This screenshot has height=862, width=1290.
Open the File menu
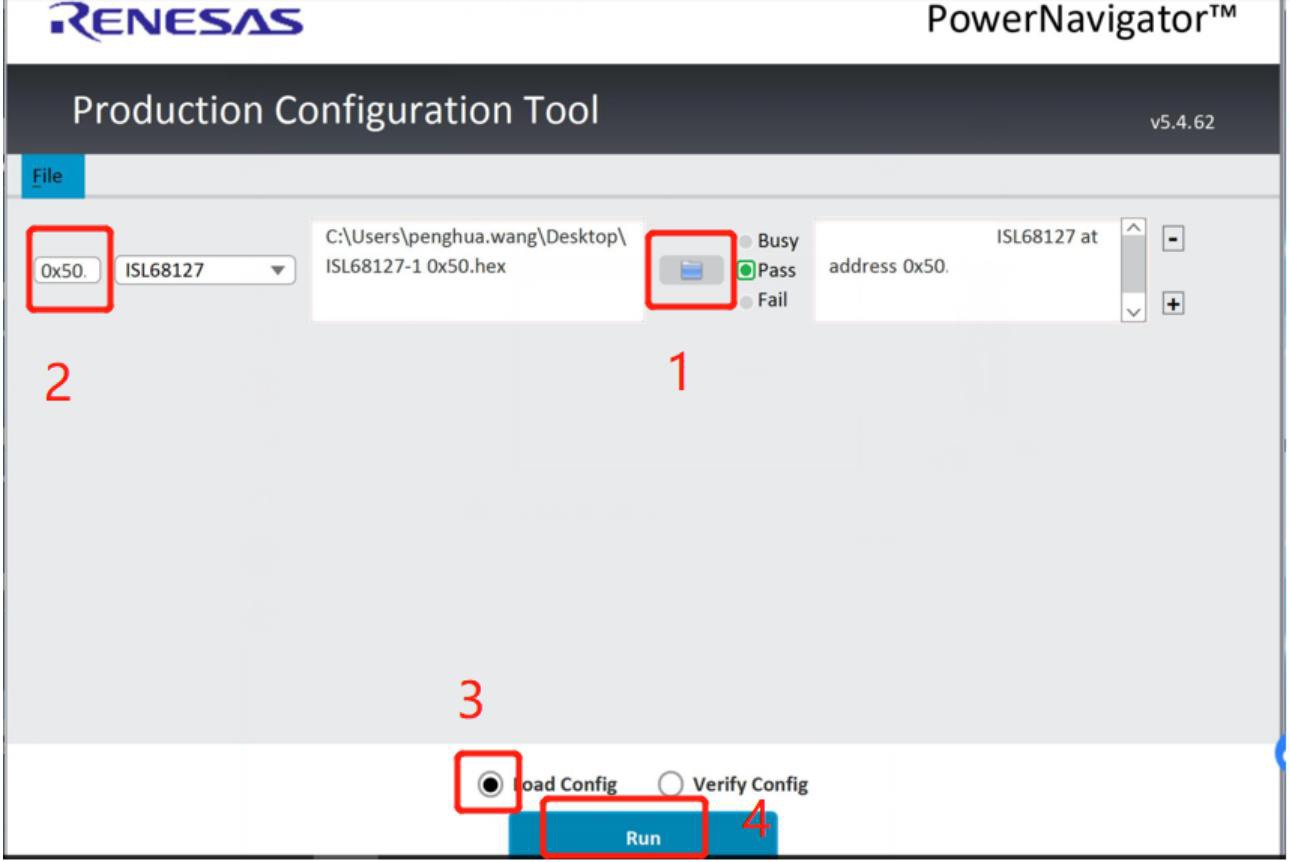click(x=47, y=176)
